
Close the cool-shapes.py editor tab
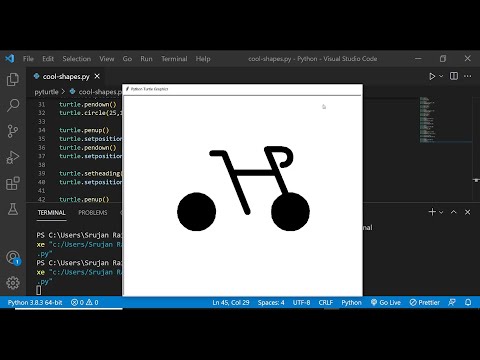click(x=97, y=76)
